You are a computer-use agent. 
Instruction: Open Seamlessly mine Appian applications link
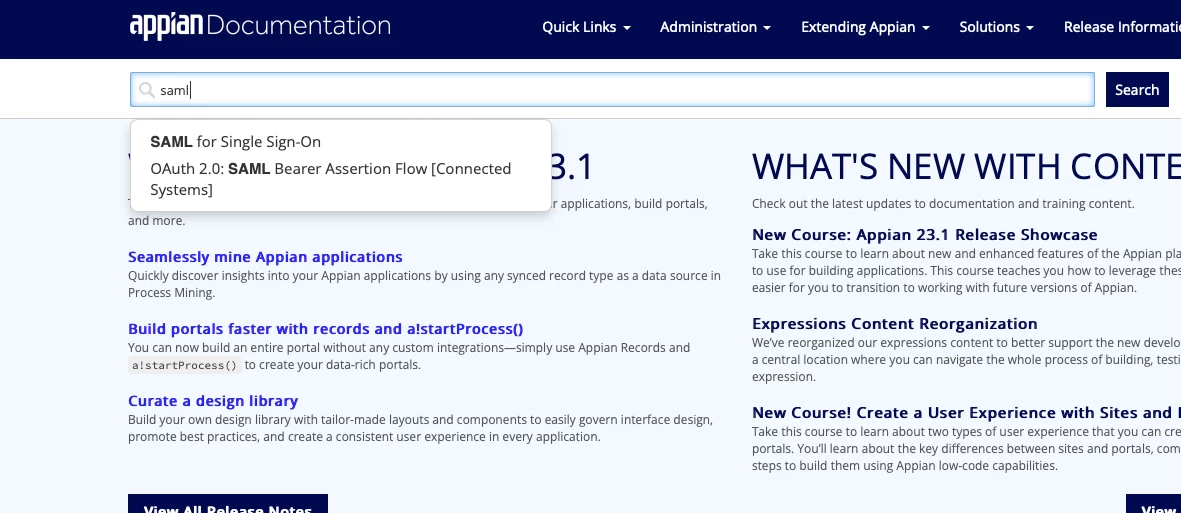point(265,257)
